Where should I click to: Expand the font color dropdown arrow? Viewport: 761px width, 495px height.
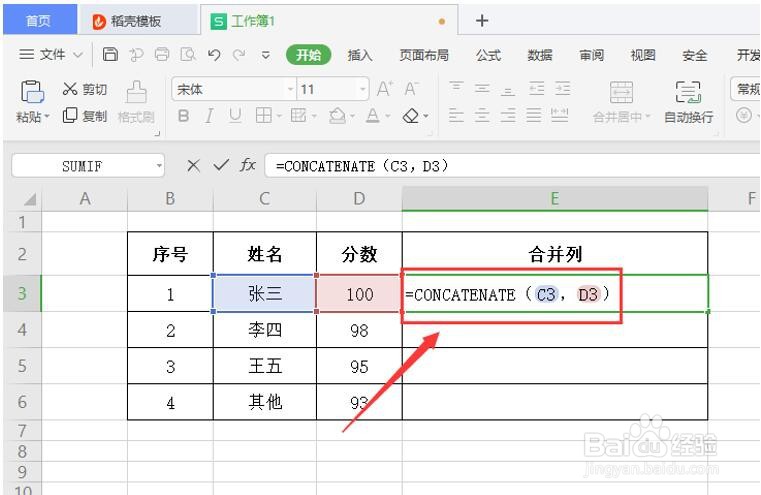387,116
